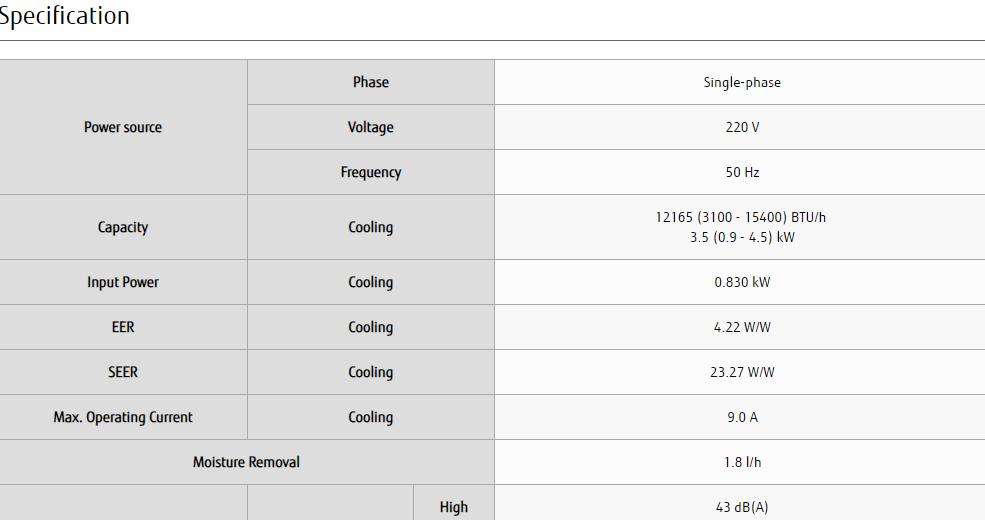Click the Single-phase value
Image resolution: width=985 pixels, height=520 pixels.
[x=741, y=82]
